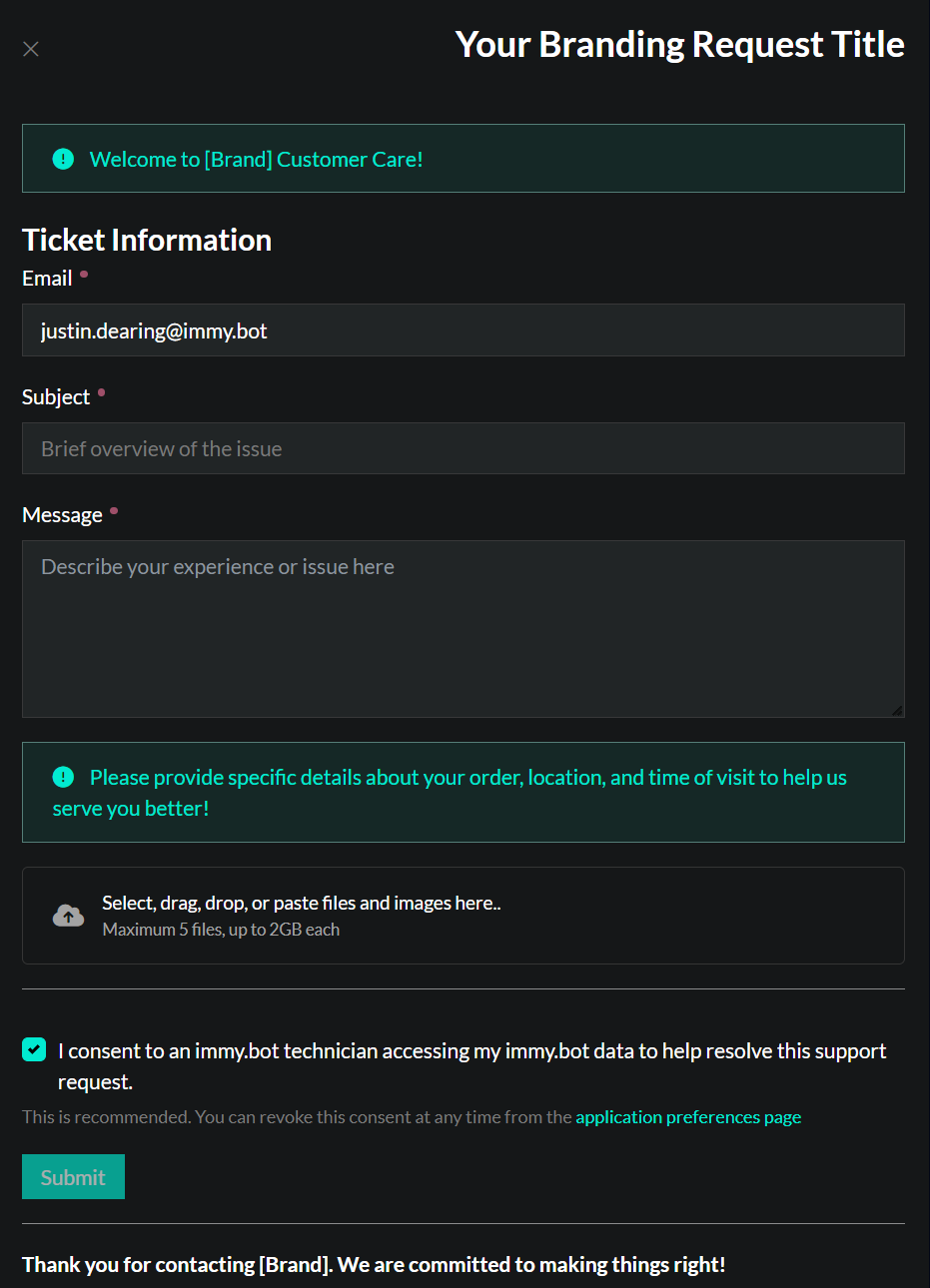
Task: Click the consent statement label text
Action: tap(471, 1066)
